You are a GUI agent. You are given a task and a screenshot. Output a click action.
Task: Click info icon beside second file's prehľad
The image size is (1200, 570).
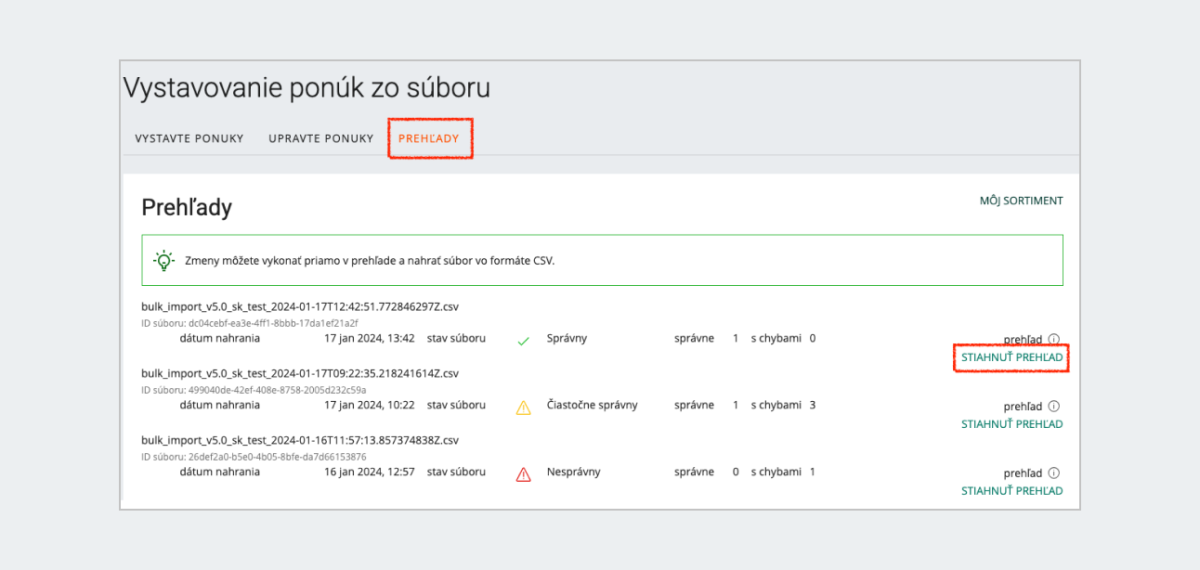coord(1054,406)
